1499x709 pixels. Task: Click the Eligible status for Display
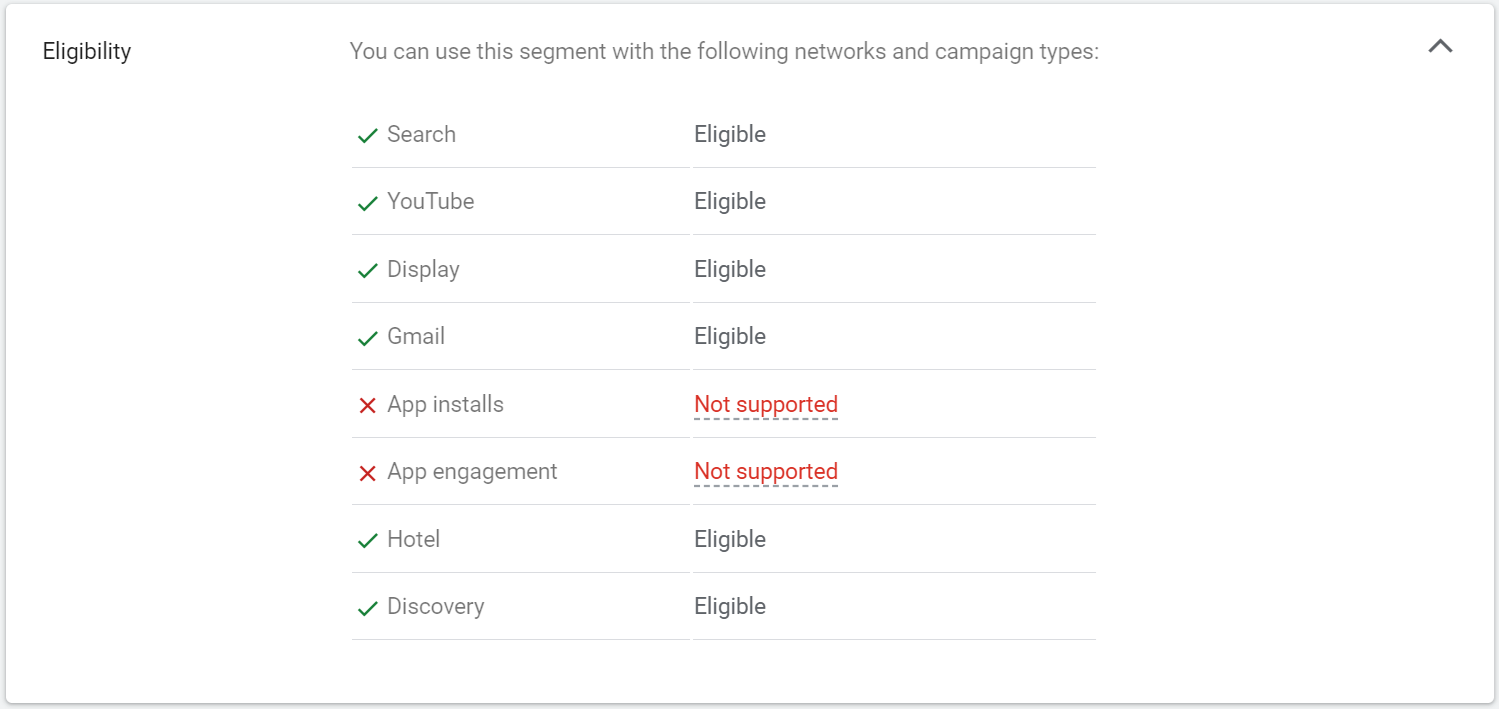pyautogui.click(x=730, y=269)
